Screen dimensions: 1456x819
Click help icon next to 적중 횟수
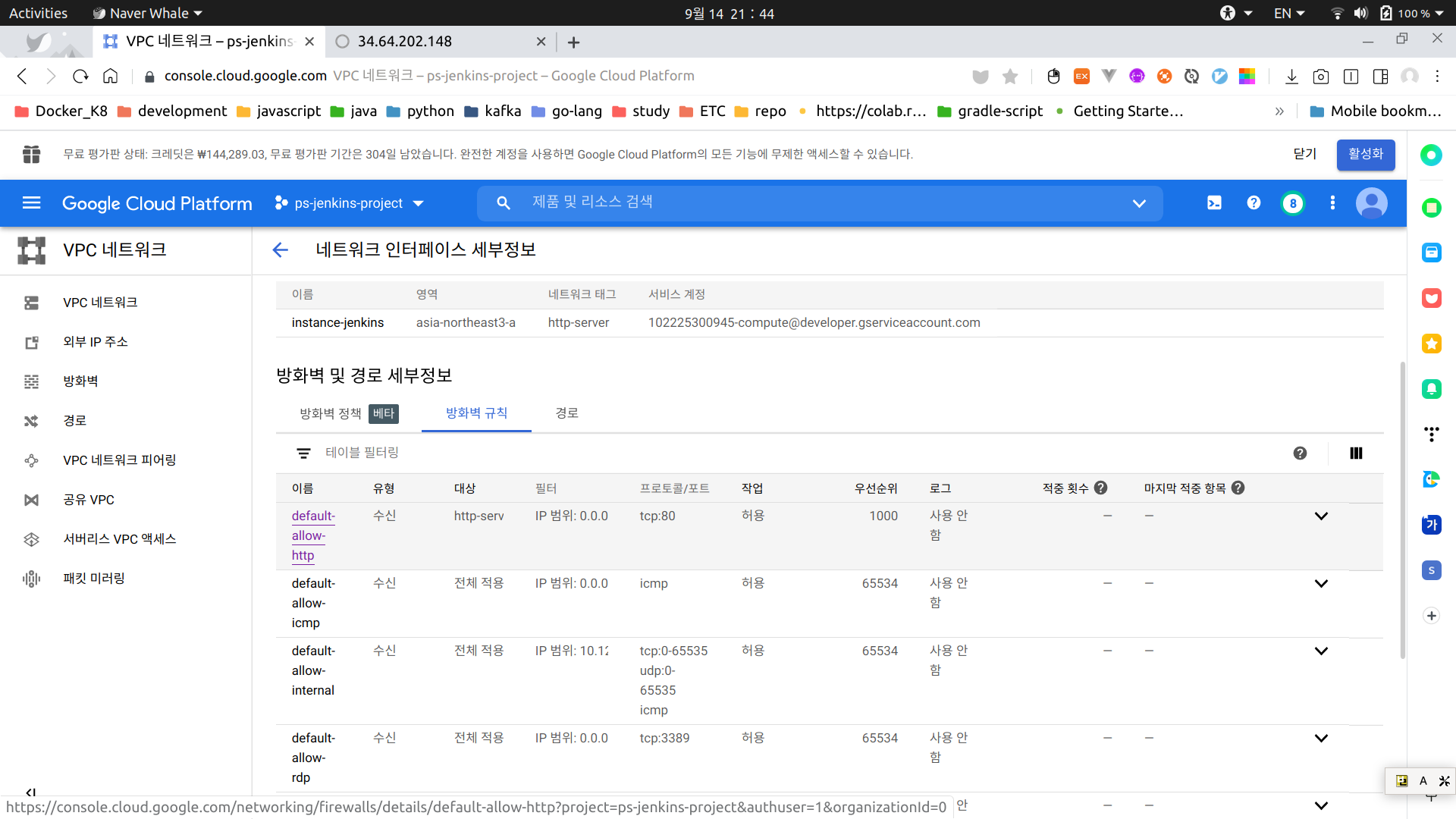pos(1101,488)
